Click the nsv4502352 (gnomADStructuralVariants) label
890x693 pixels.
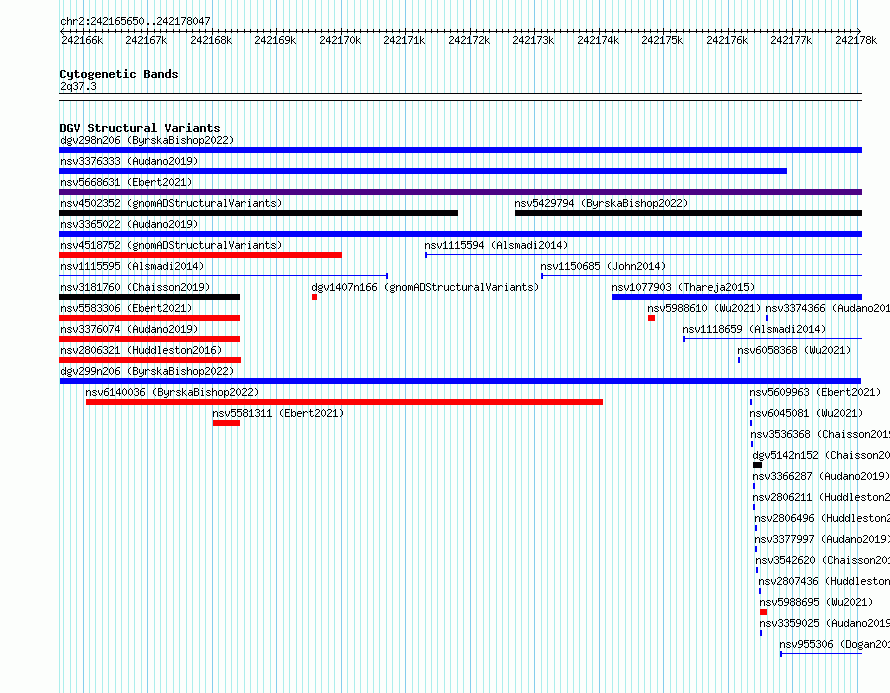click(171, 203)
